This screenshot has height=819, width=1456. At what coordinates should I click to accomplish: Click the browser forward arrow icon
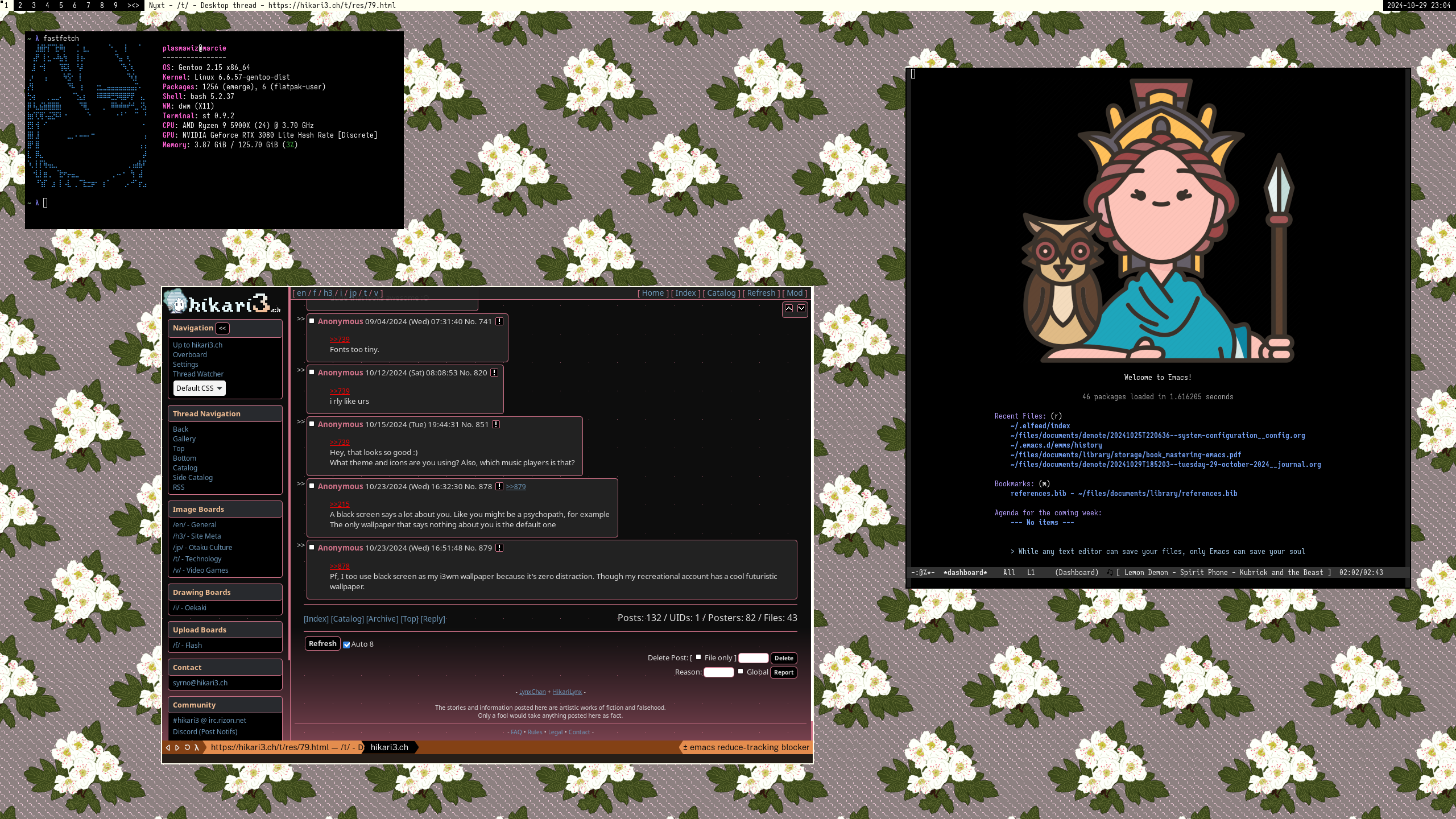[177, 747]
